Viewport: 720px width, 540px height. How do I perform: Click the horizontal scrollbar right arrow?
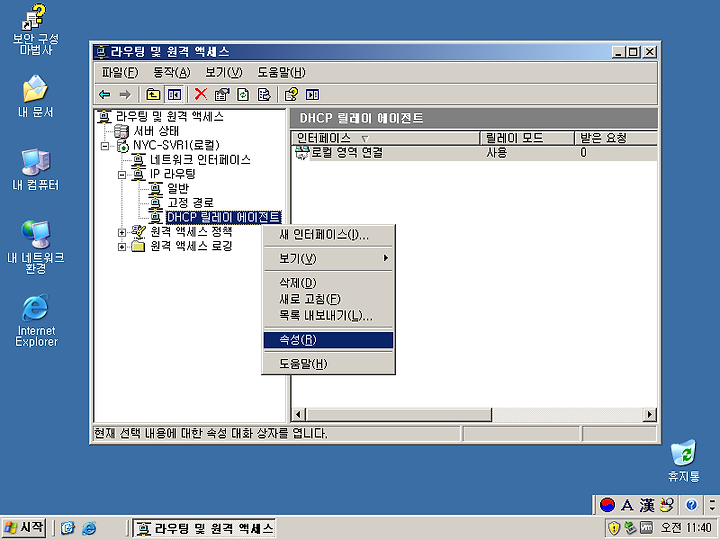coord(649,415)
